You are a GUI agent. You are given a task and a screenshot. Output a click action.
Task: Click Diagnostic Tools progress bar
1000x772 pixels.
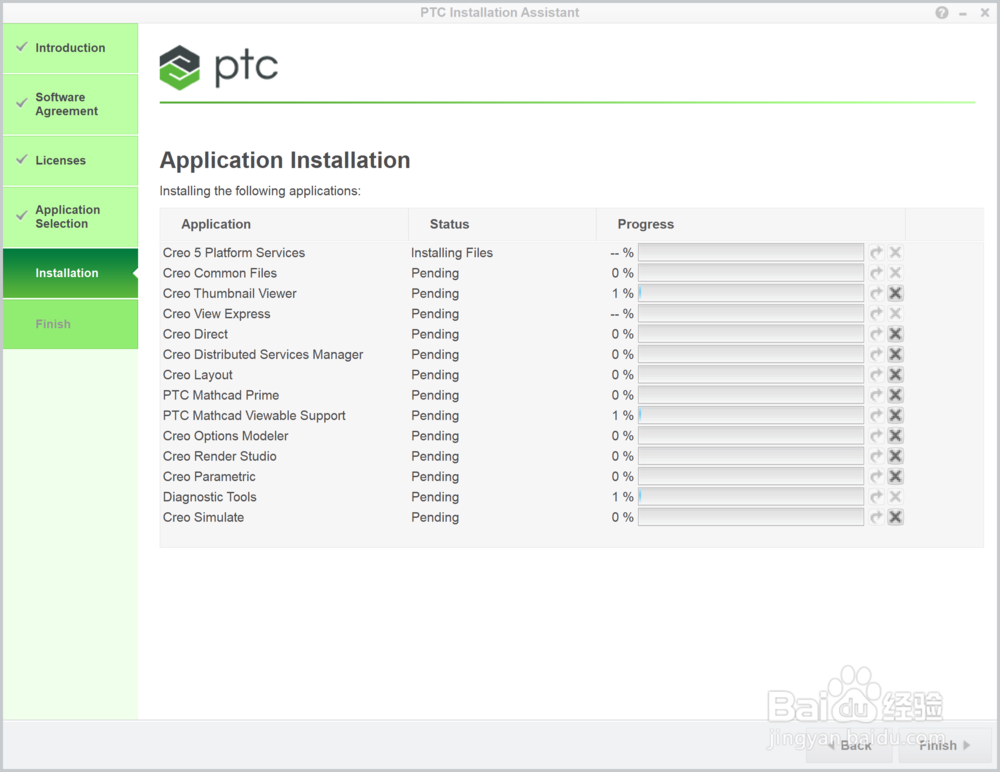tap(751, 497)
